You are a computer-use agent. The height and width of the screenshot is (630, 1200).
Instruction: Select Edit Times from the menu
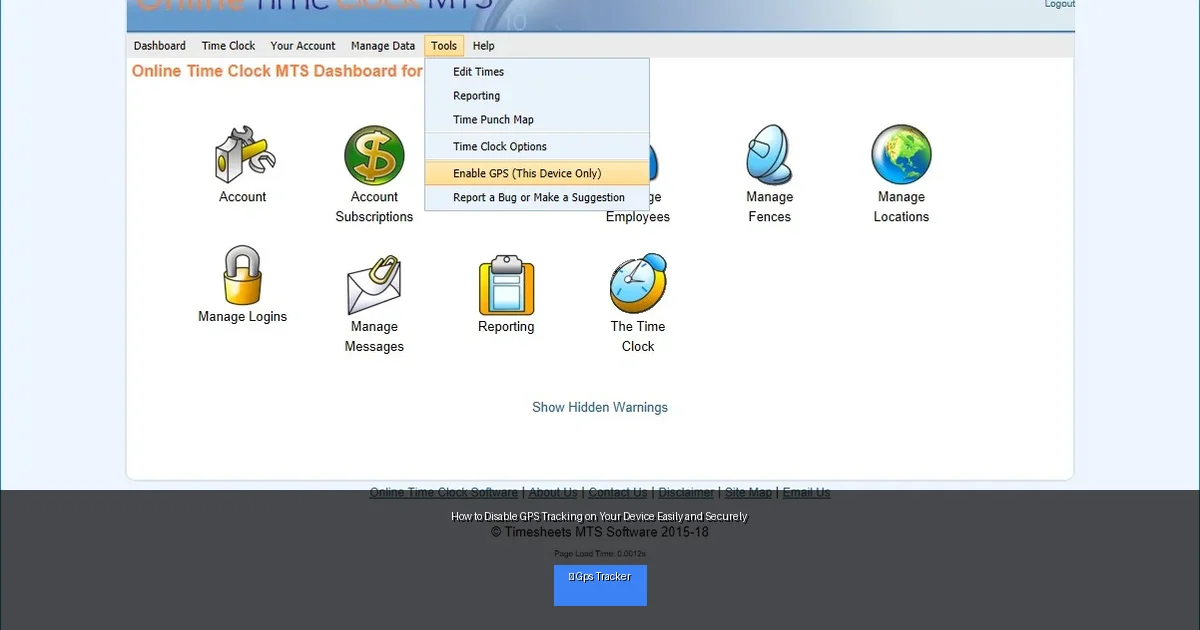(x=479, y=71)
